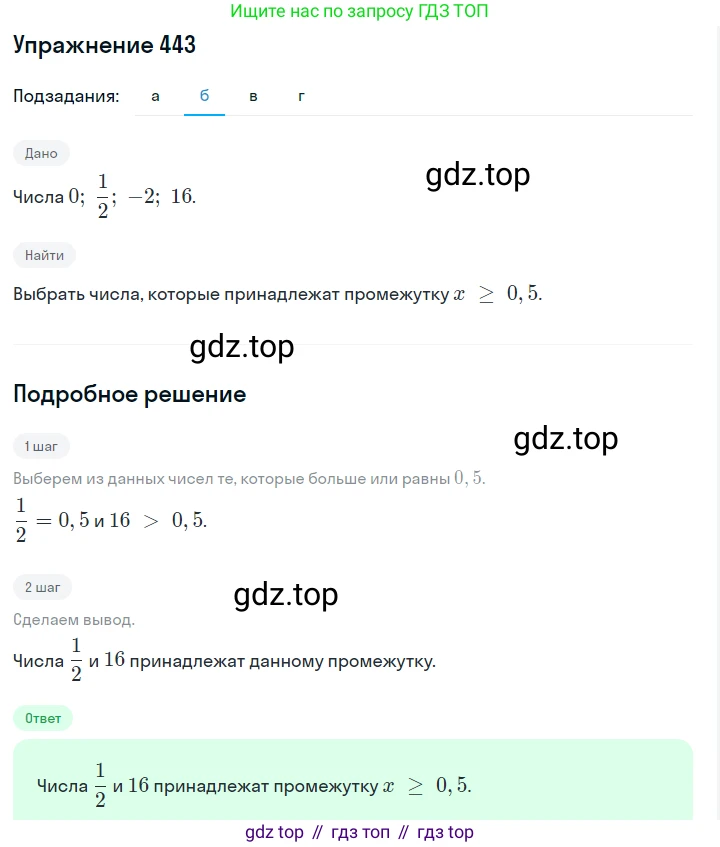The height and width of the screenshot is (847, 720).
Task: Open subtask tab г
Action: click(x=301, y=96)
